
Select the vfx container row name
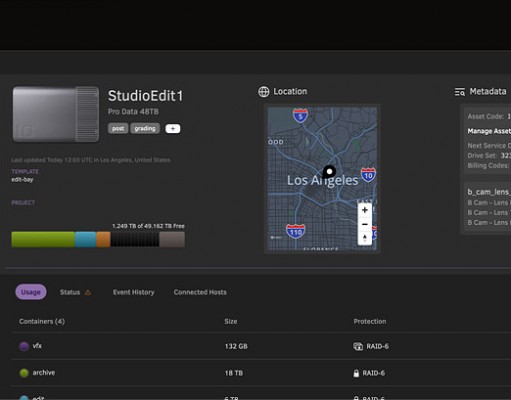coord(37,346)
